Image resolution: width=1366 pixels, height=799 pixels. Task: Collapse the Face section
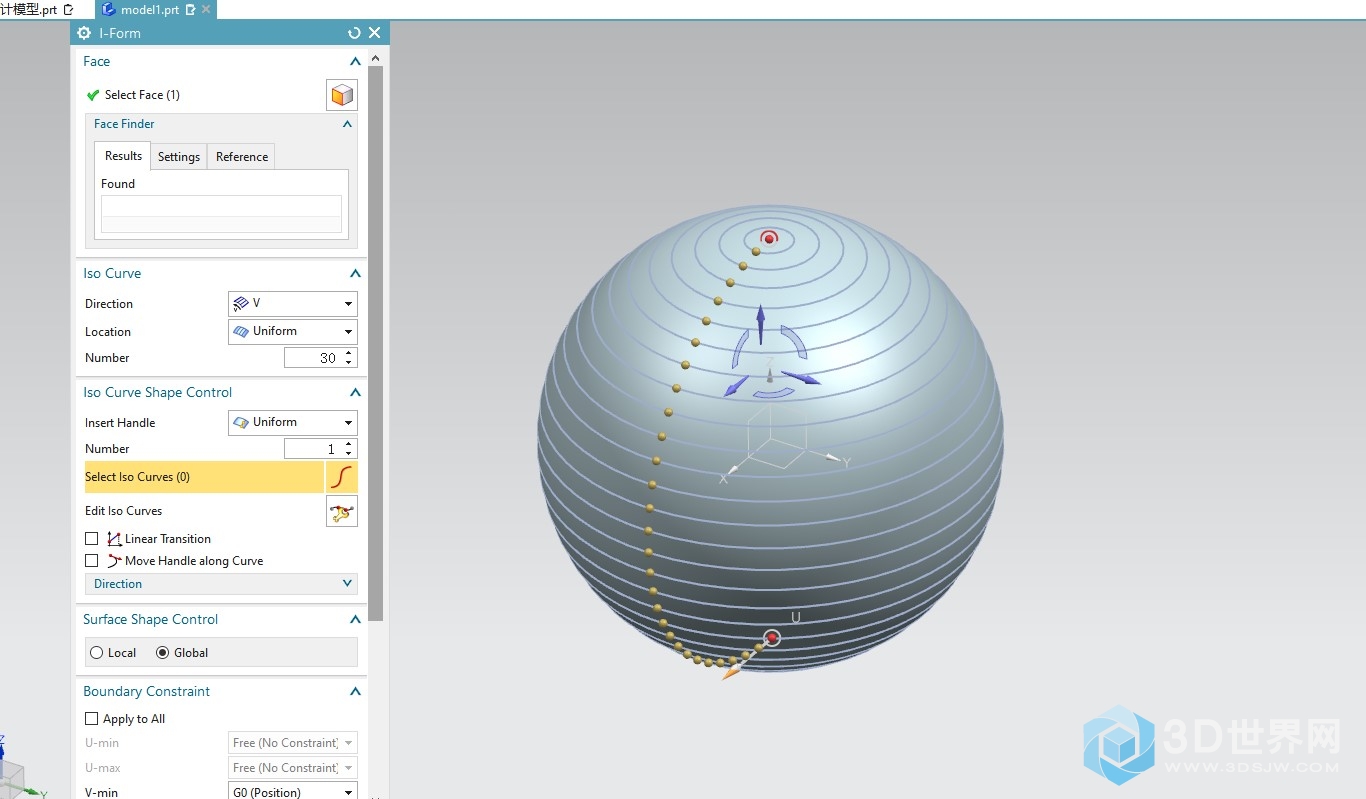pos(355,62)
